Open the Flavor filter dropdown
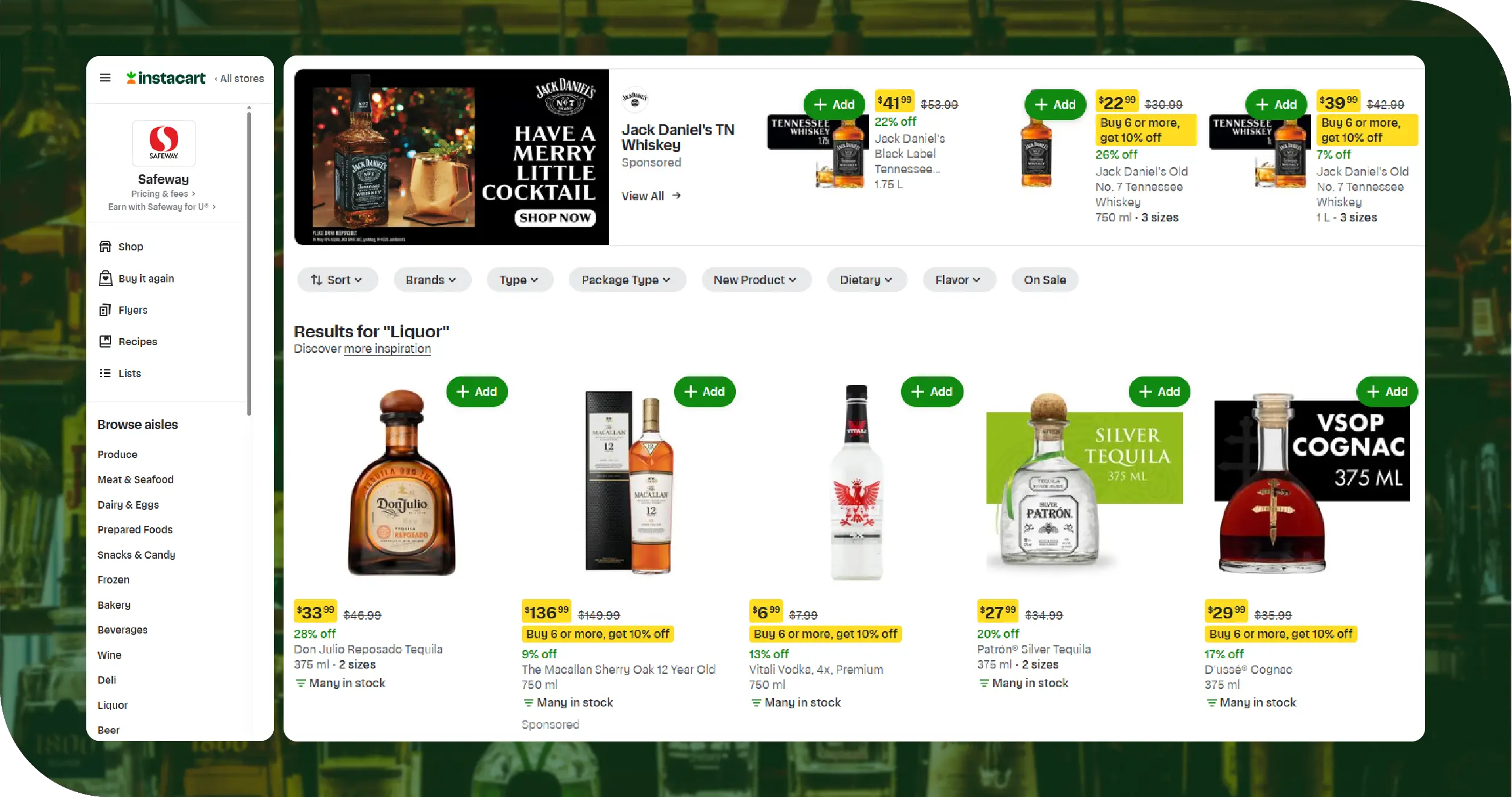 958,280
